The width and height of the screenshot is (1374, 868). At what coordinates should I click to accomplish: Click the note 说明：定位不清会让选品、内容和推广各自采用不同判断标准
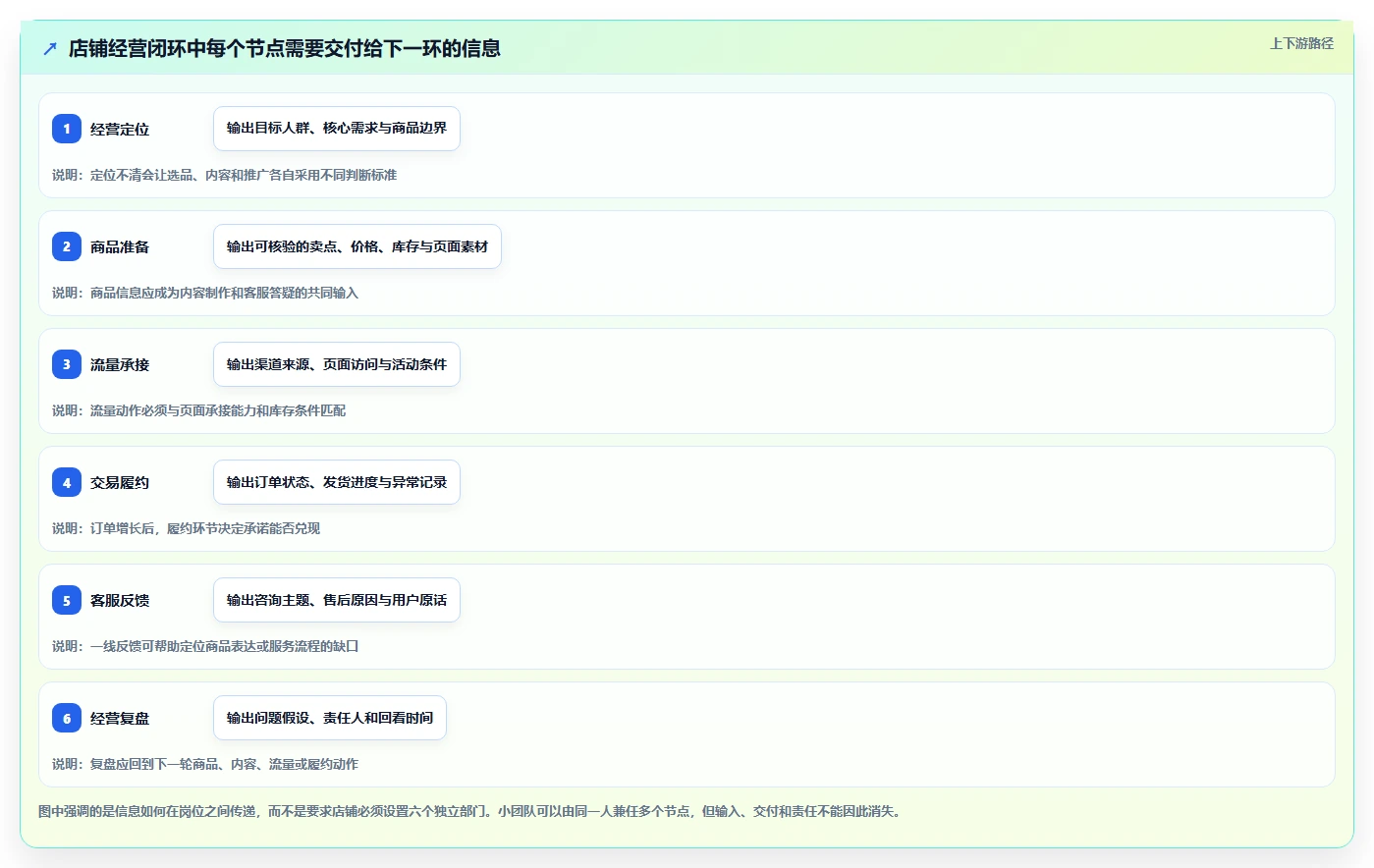point(225,175)
